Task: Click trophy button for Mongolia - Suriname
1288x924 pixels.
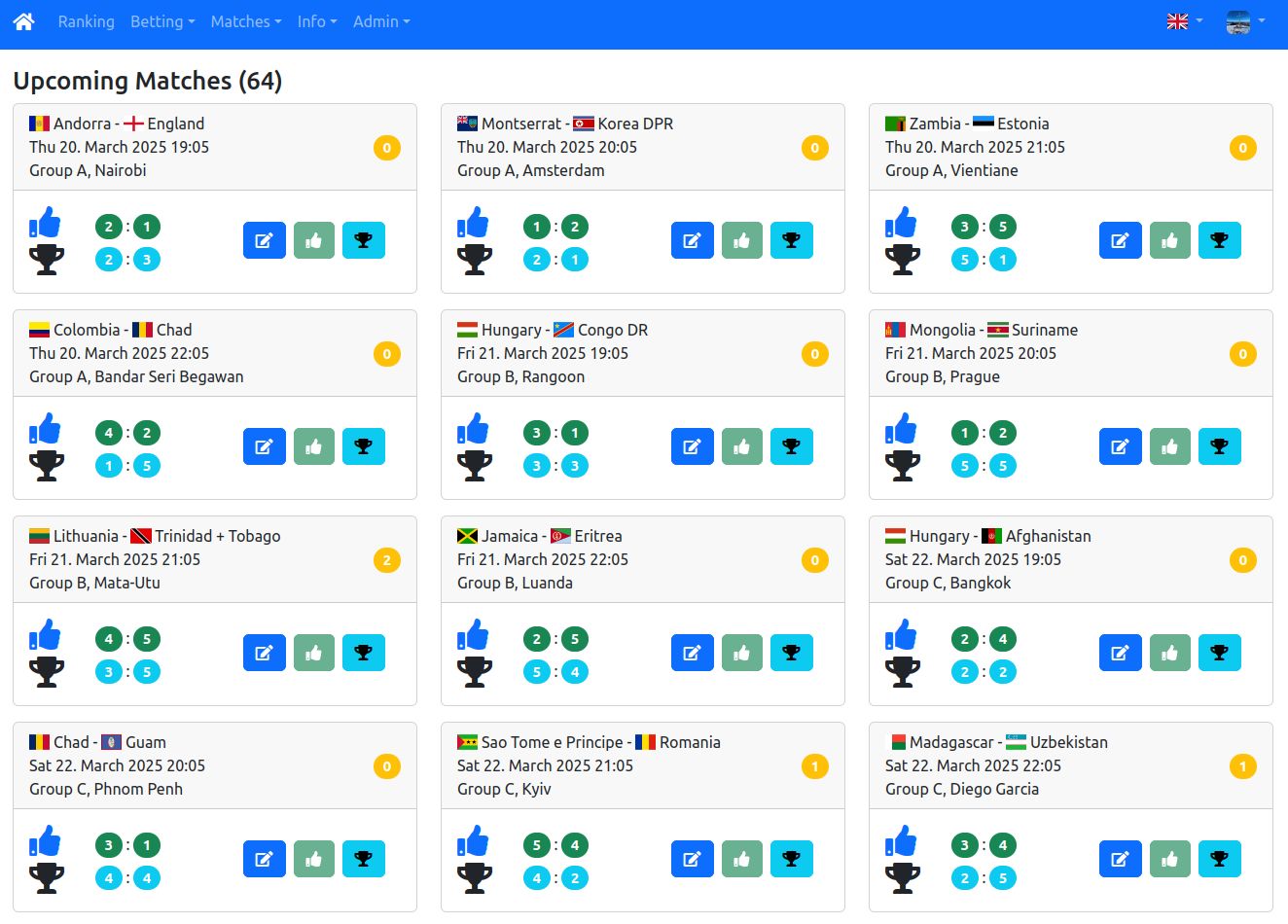Action: pos(1220,446)
